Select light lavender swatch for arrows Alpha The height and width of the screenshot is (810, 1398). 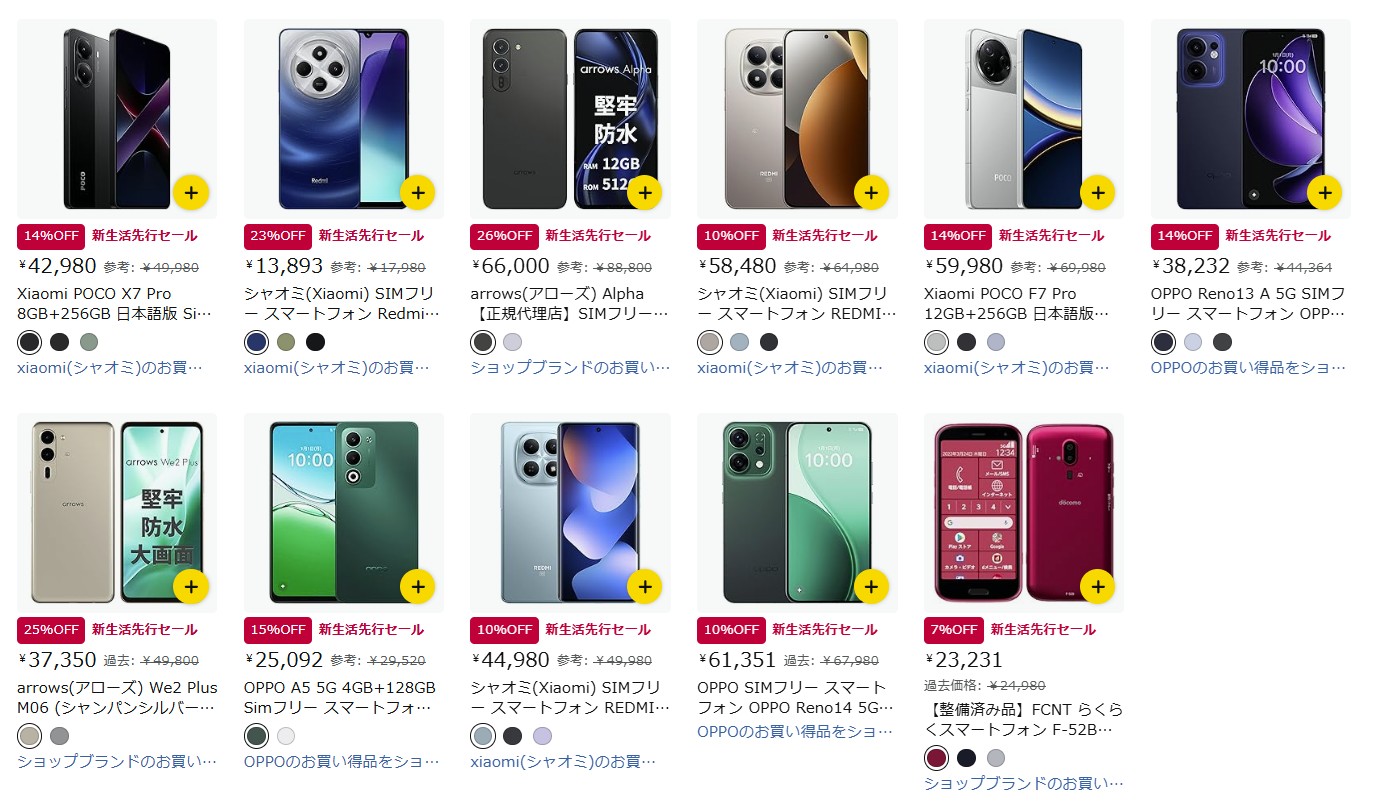(x=512, y=342)
